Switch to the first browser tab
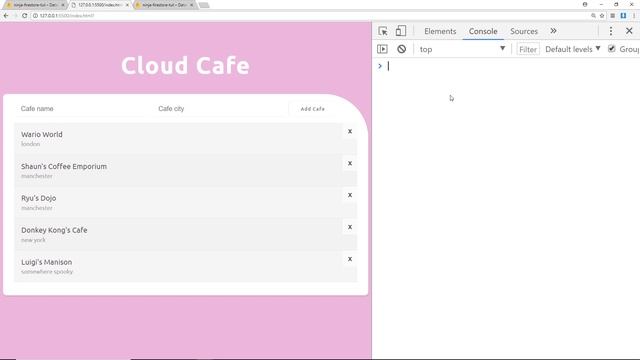640x360 pixels. click(35, 5)
